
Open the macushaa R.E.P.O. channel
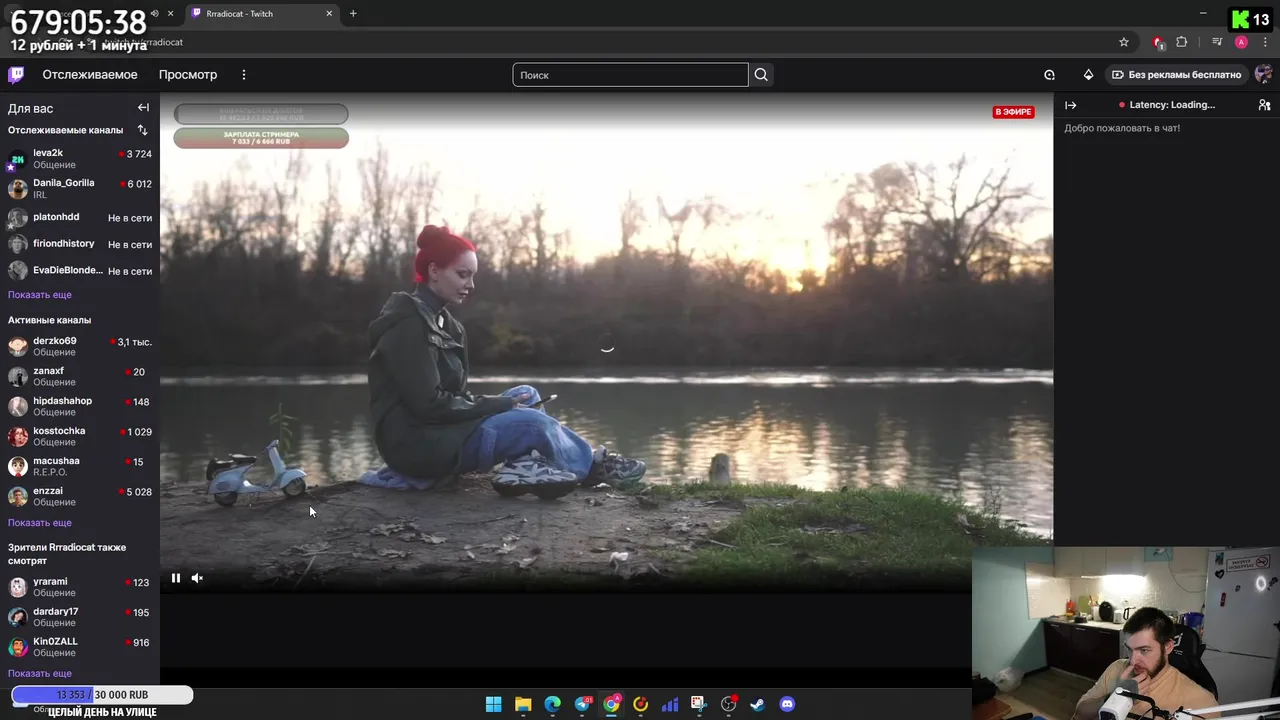click(80, 466)
